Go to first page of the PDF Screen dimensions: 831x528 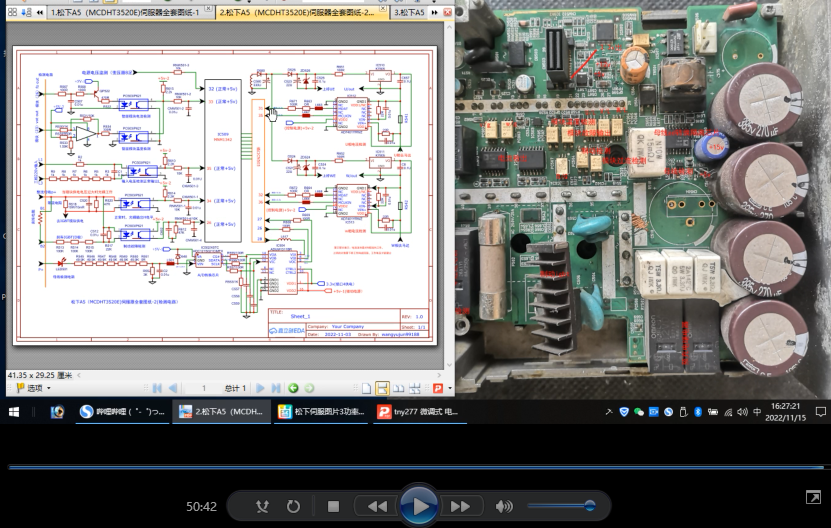tap(157, 388)
